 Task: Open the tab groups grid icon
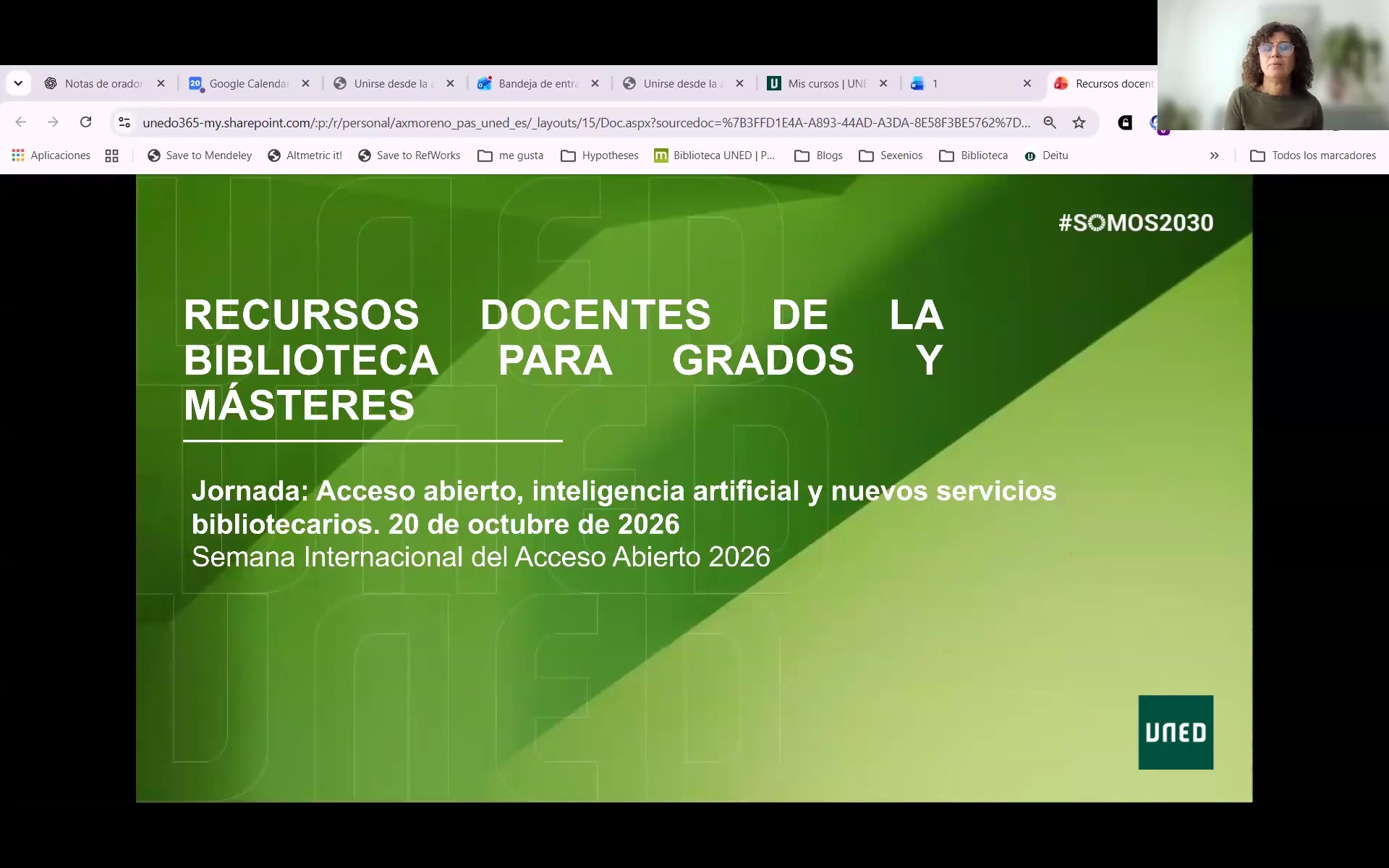tap(111, 156)
